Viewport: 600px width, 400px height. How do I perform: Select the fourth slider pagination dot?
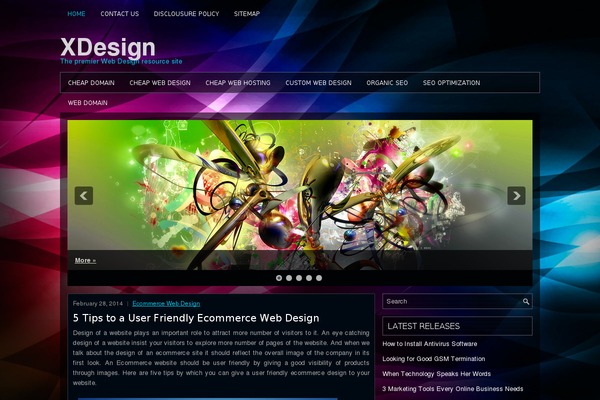(309, 278)
